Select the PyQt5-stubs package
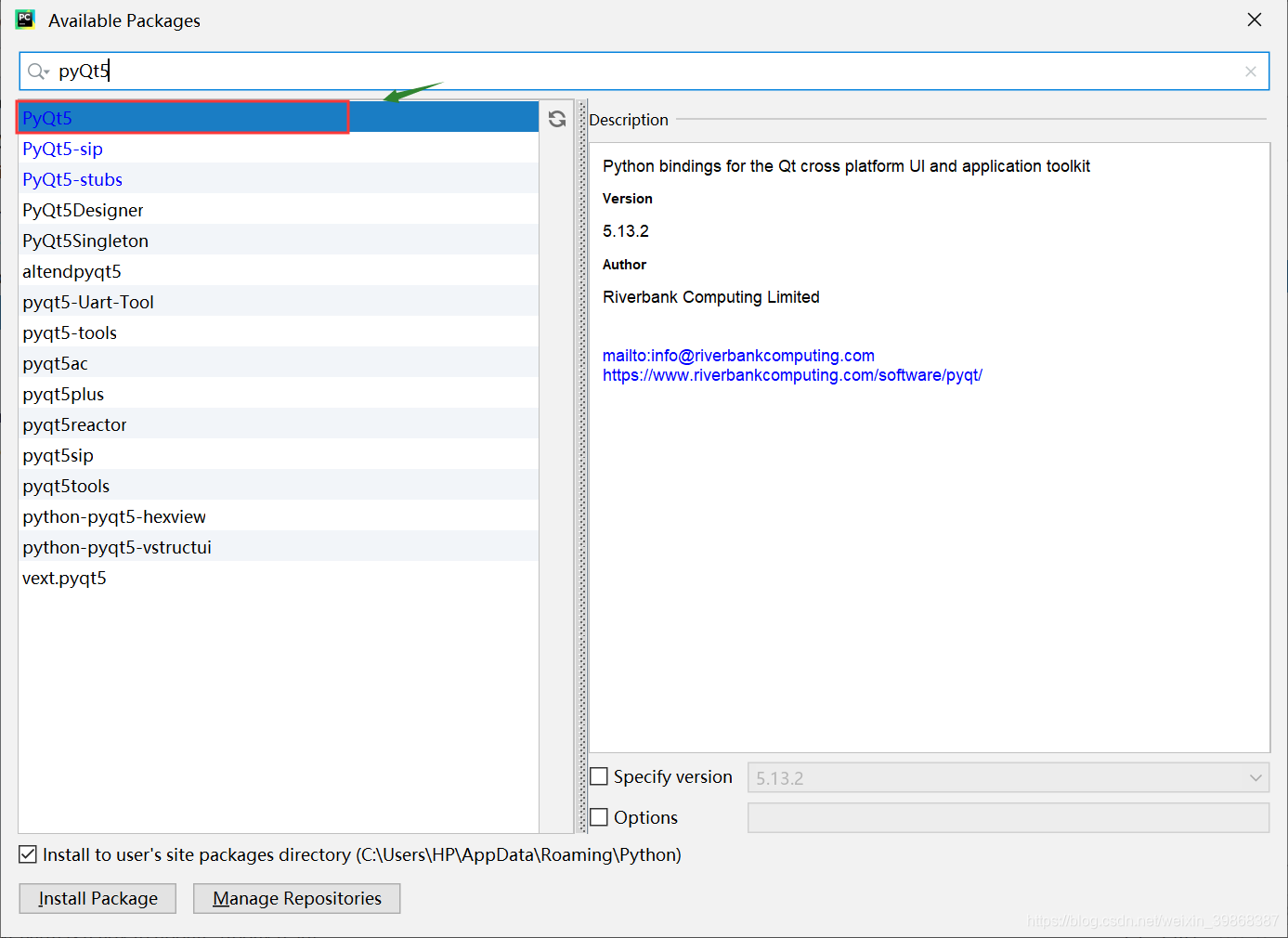The height and width of the screenshot is (938, 1288). pyautogui.click(x=279, y=179)
